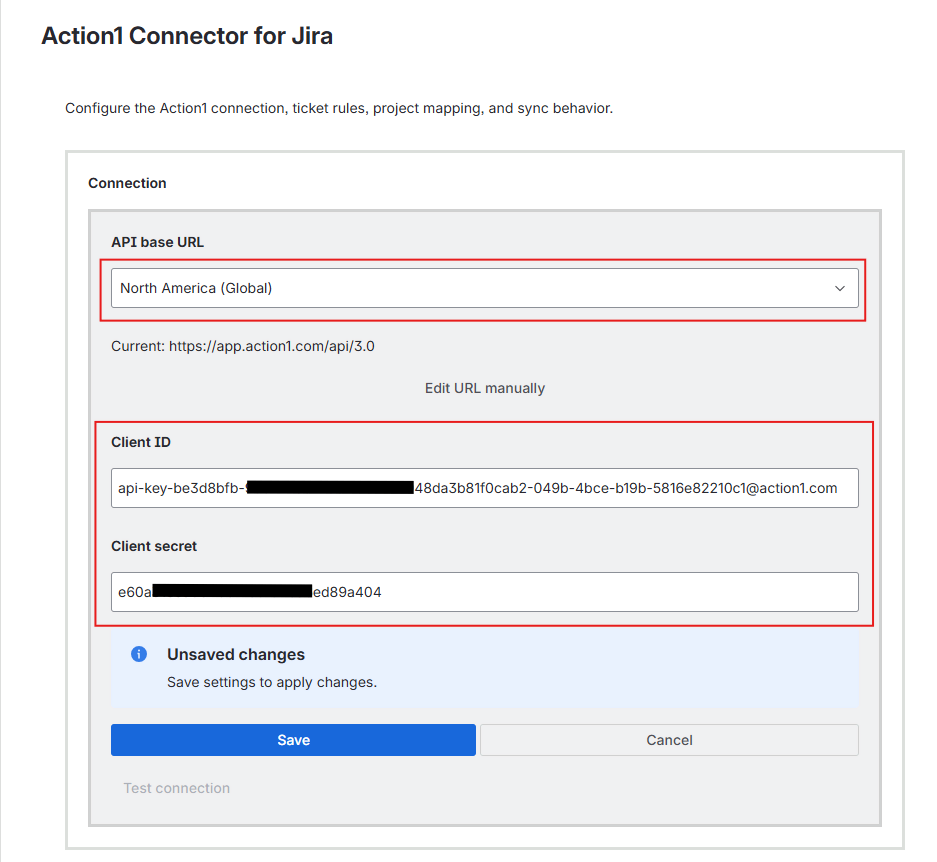Select the Client secret text box
This screenshot has width=937, height=862.
[484, 592]
